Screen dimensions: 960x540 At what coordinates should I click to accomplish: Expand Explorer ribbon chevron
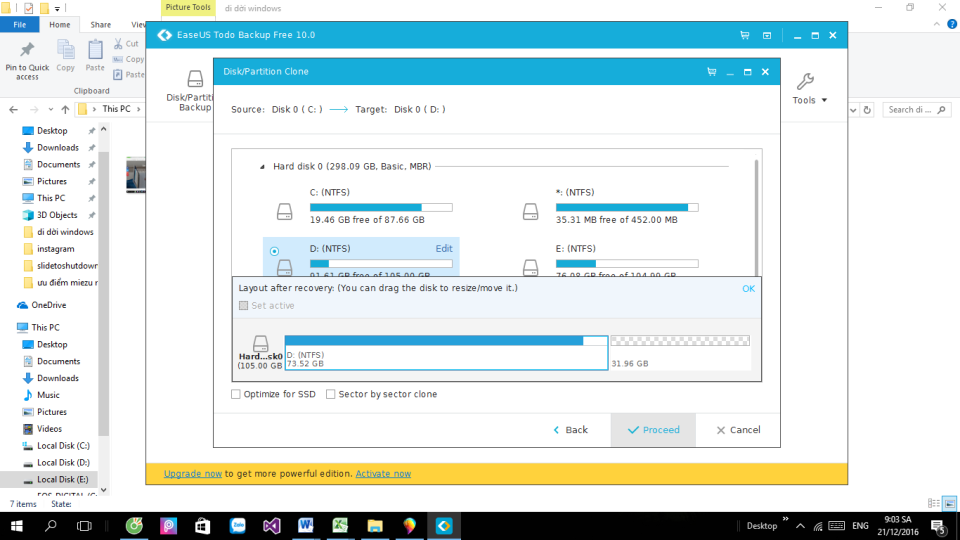point(937,24)
